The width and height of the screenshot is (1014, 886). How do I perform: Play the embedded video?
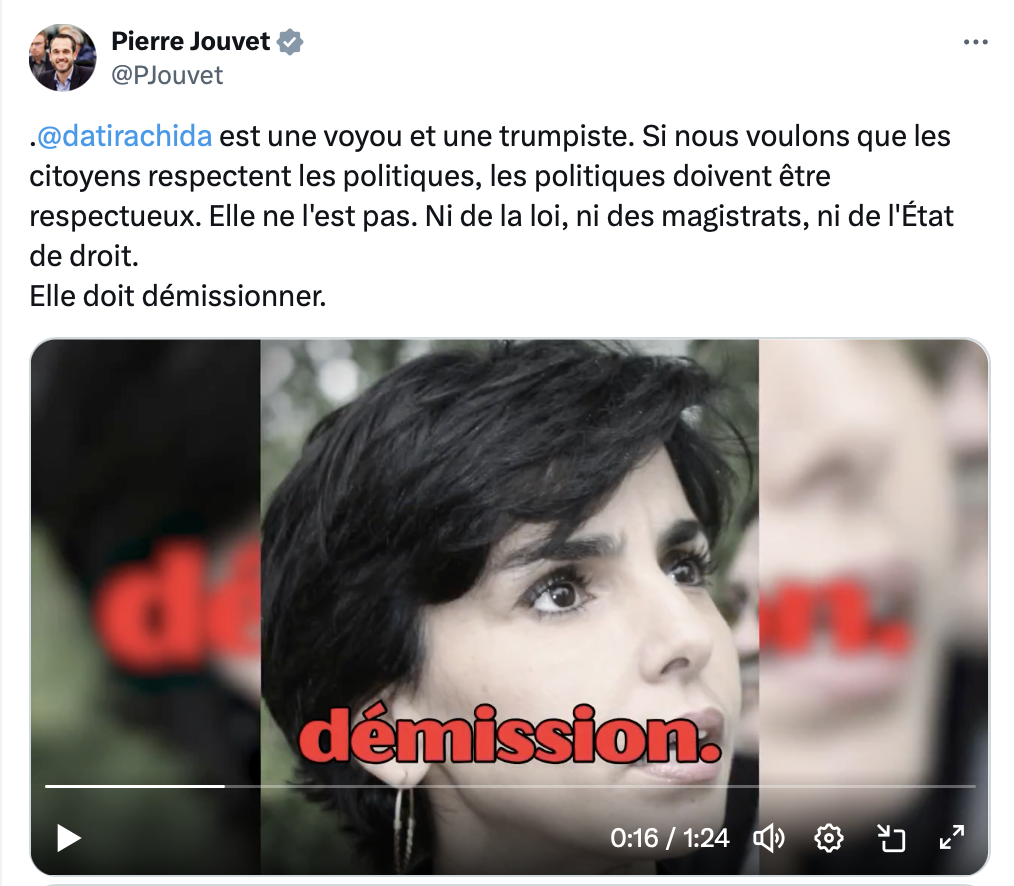coord(69,838)
